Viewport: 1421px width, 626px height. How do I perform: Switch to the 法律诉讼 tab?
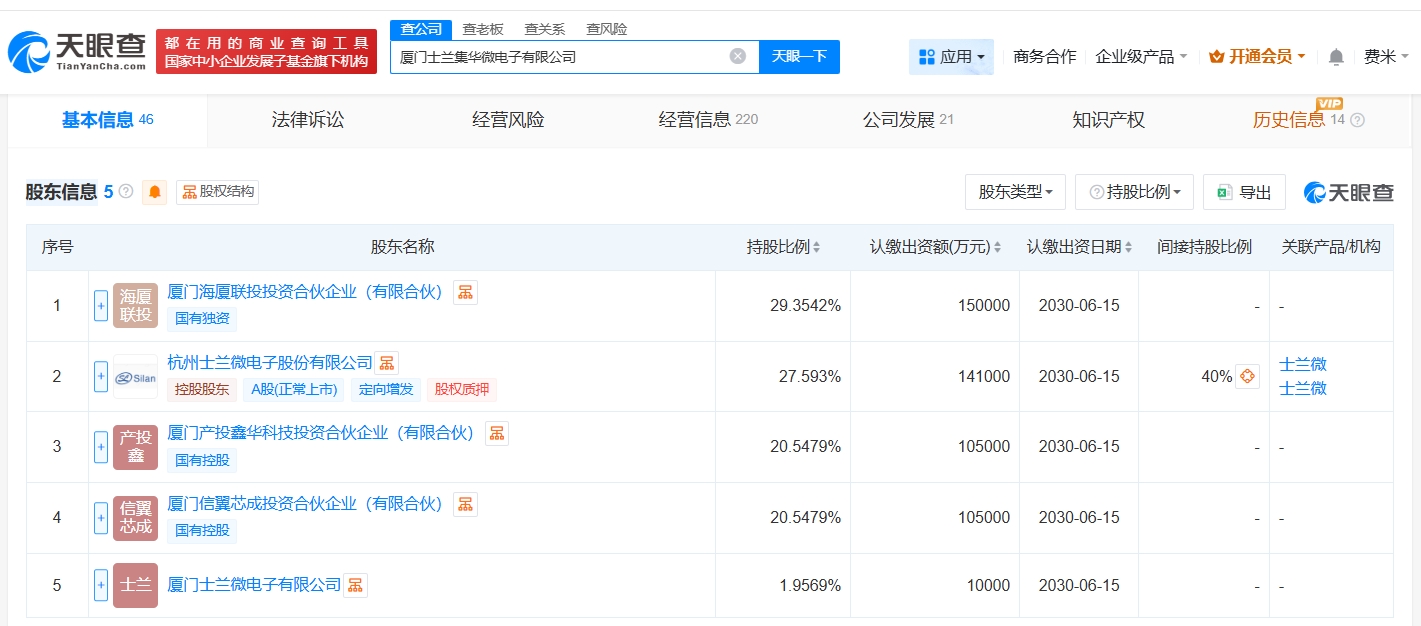(308, 120)
